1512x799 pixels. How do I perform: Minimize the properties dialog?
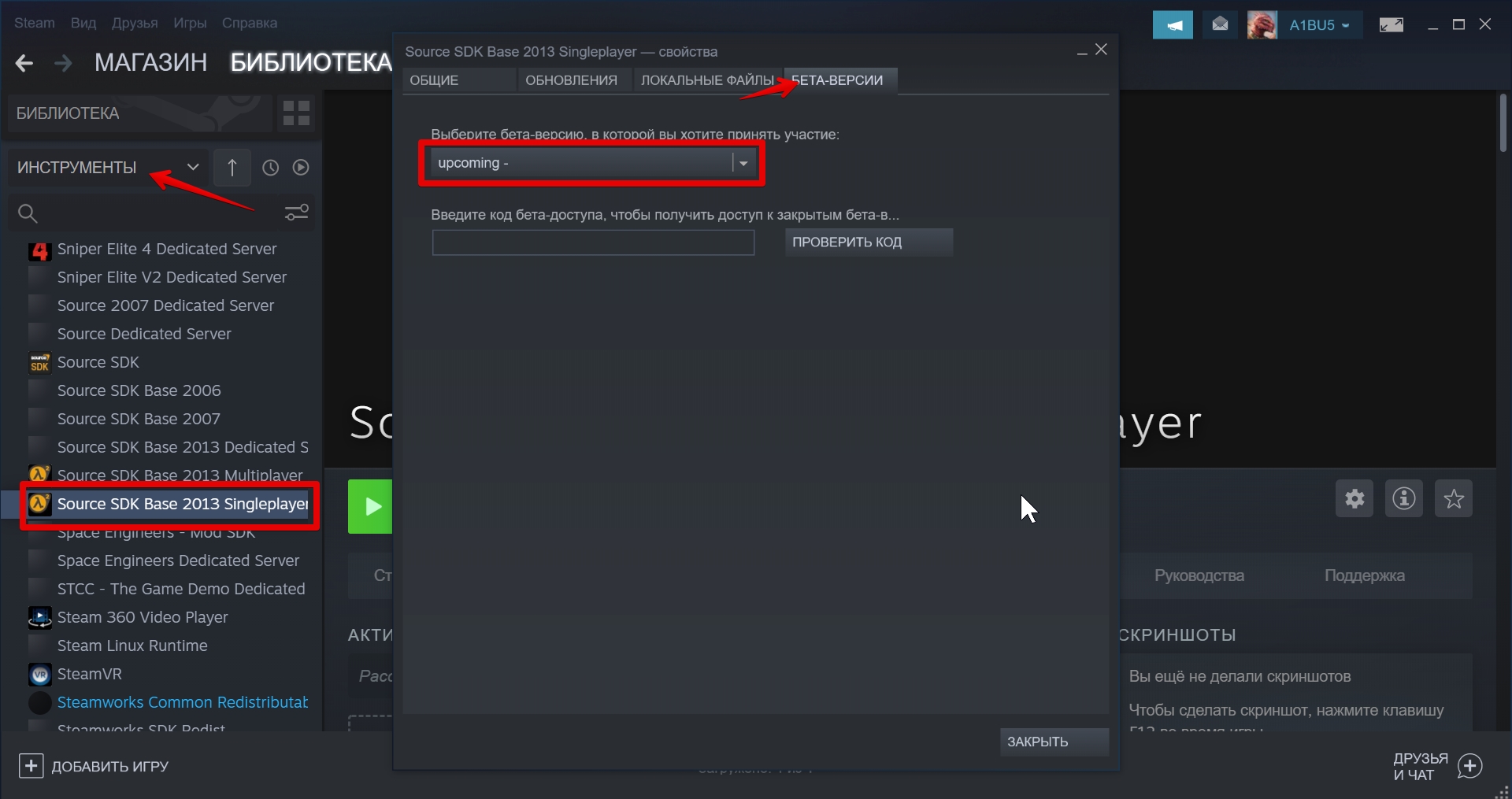coord(1082,51)
